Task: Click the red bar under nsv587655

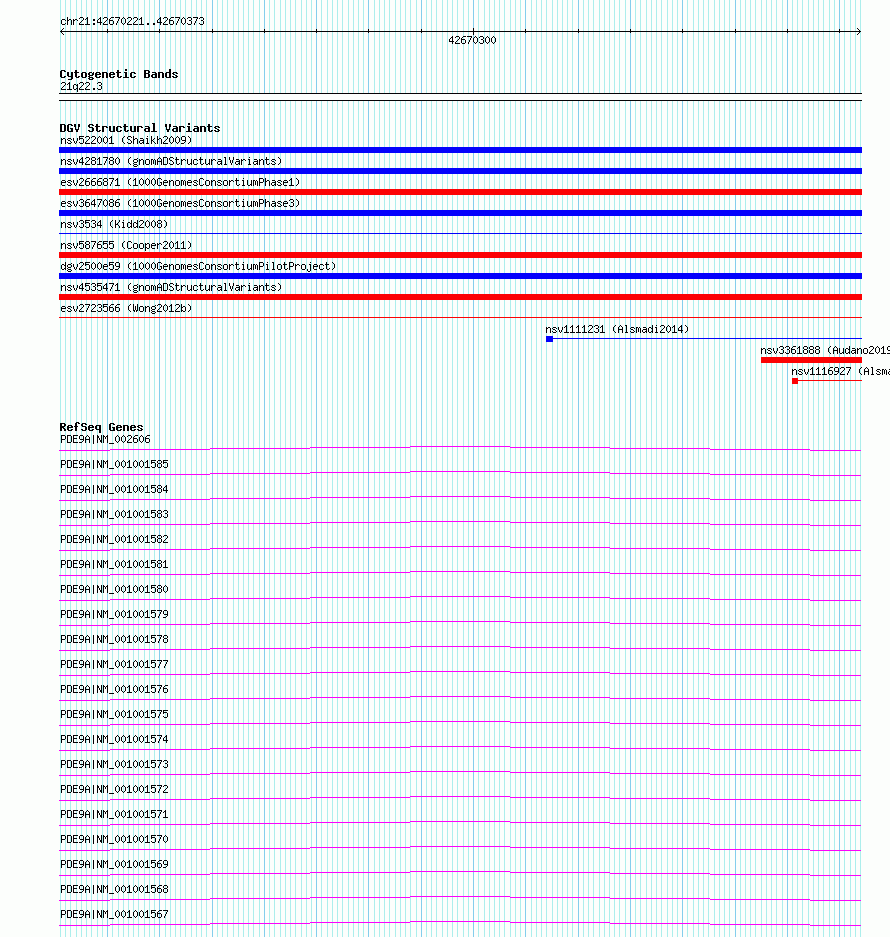Action: 460,255
